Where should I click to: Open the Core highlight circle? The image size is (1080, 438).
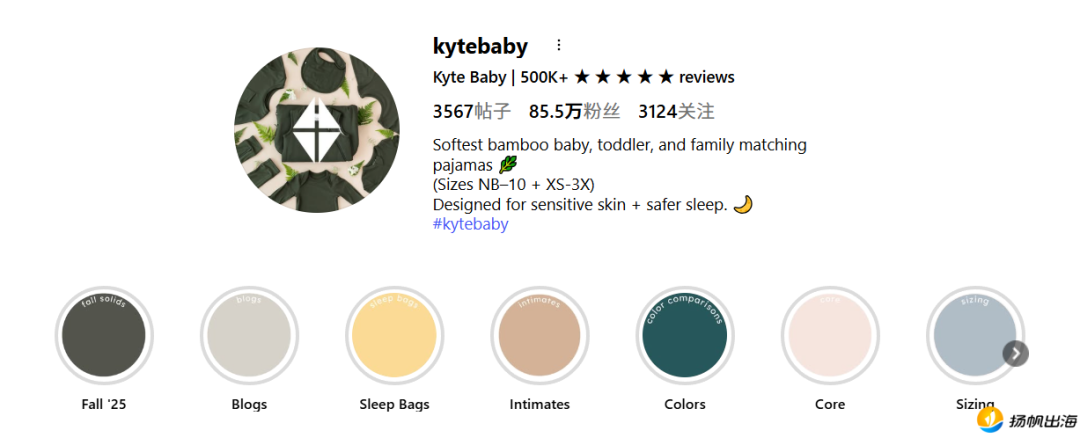point(829,336)
